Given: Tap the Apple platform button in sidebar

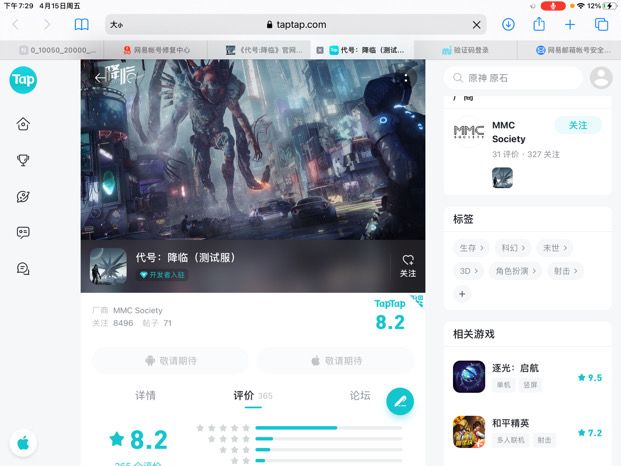Looking at the screenshot, I should (x=23, y=443).
